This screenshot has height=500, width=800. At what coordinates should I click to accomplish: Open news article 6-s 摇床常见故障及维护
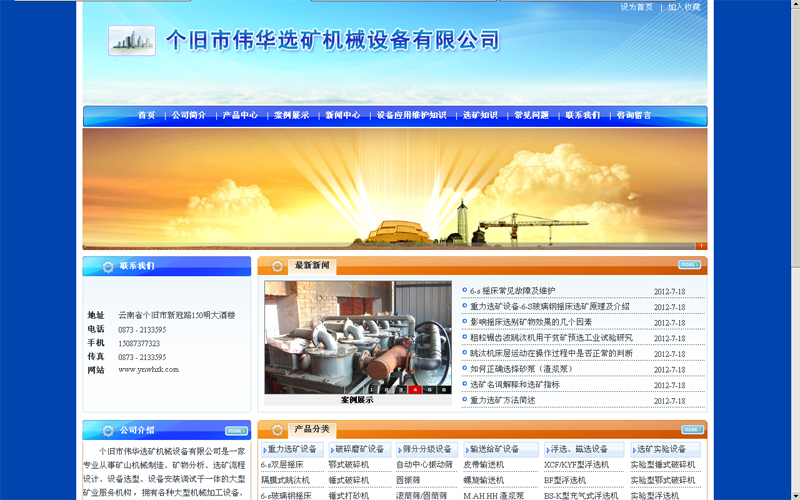512,291
